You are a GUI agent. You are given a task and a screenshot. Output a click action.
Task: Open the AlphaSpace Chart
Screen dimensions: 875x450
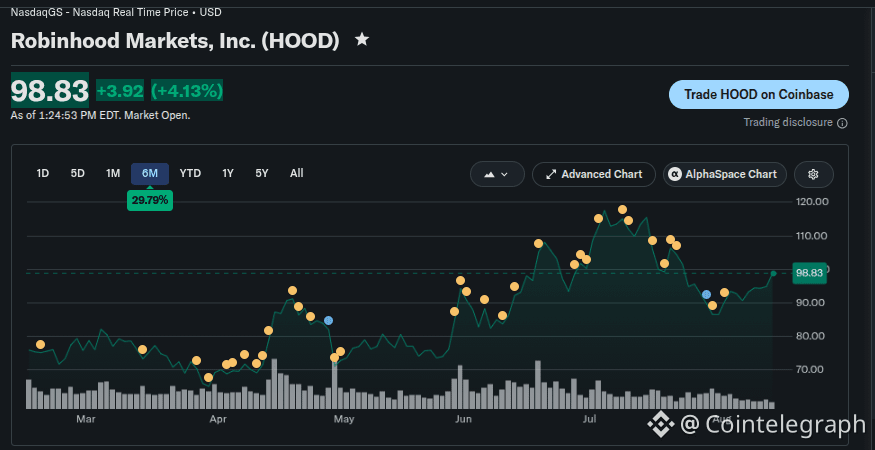click(x=724, y=174)
